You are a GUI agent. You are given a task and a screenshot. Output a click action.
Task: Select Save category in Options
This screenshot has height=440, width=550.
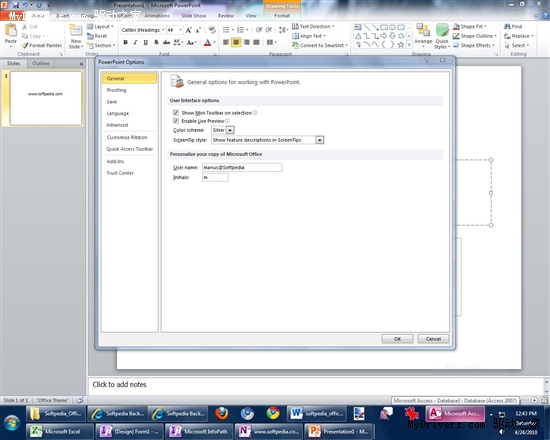129,102
